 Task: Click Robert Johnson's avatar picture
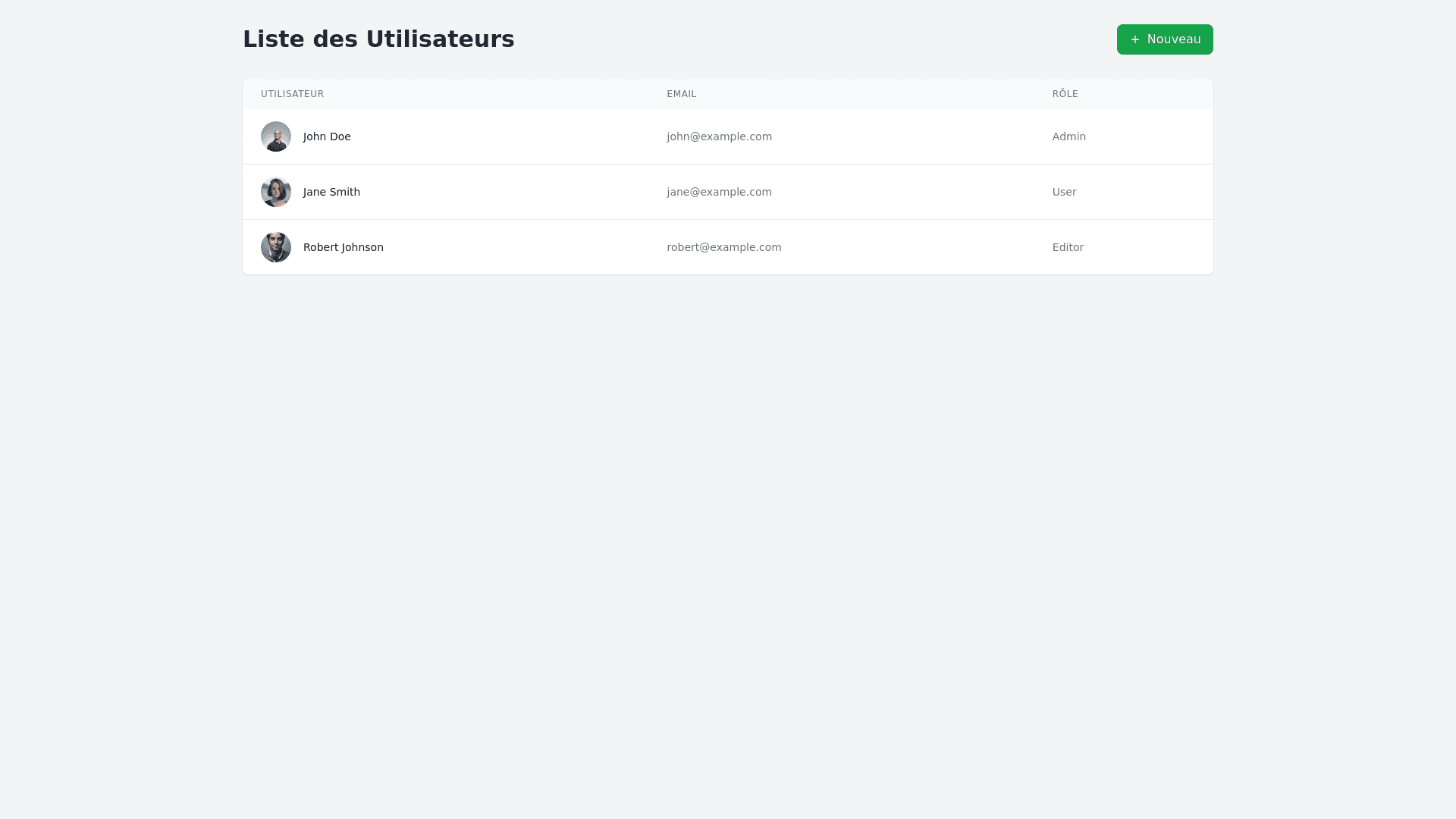coord(276,247)
